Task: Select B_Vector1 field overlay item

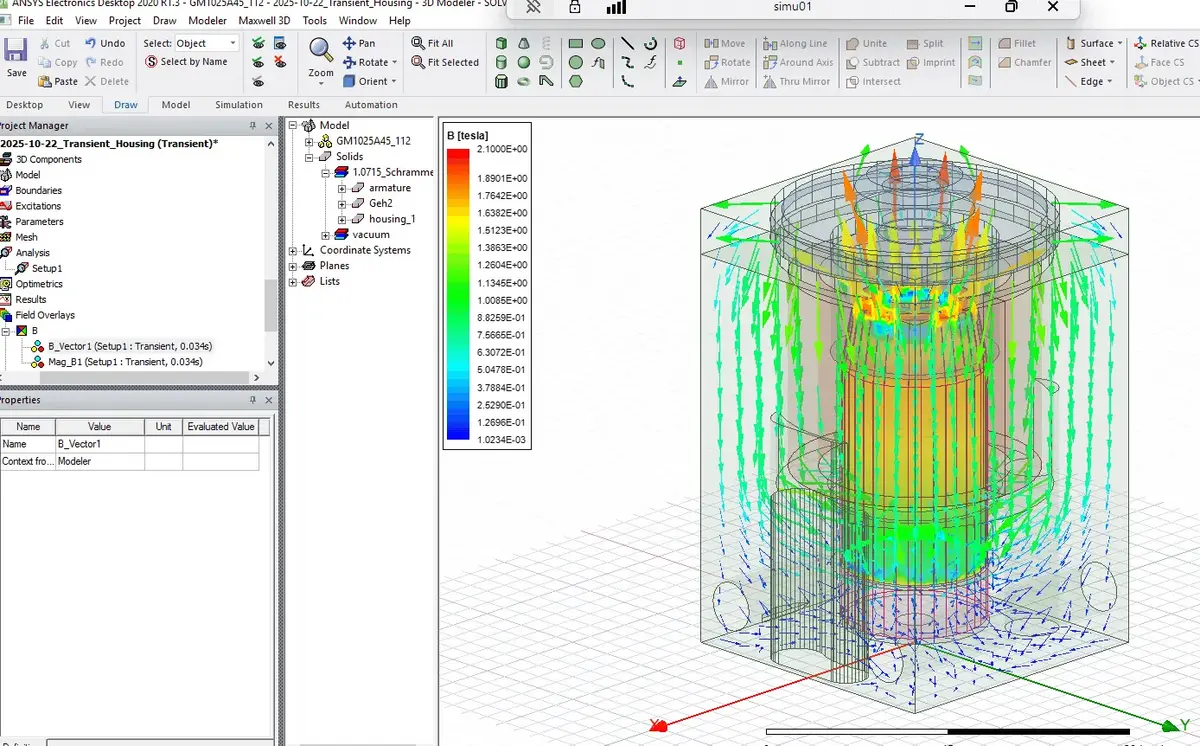Action: point(129,346)
